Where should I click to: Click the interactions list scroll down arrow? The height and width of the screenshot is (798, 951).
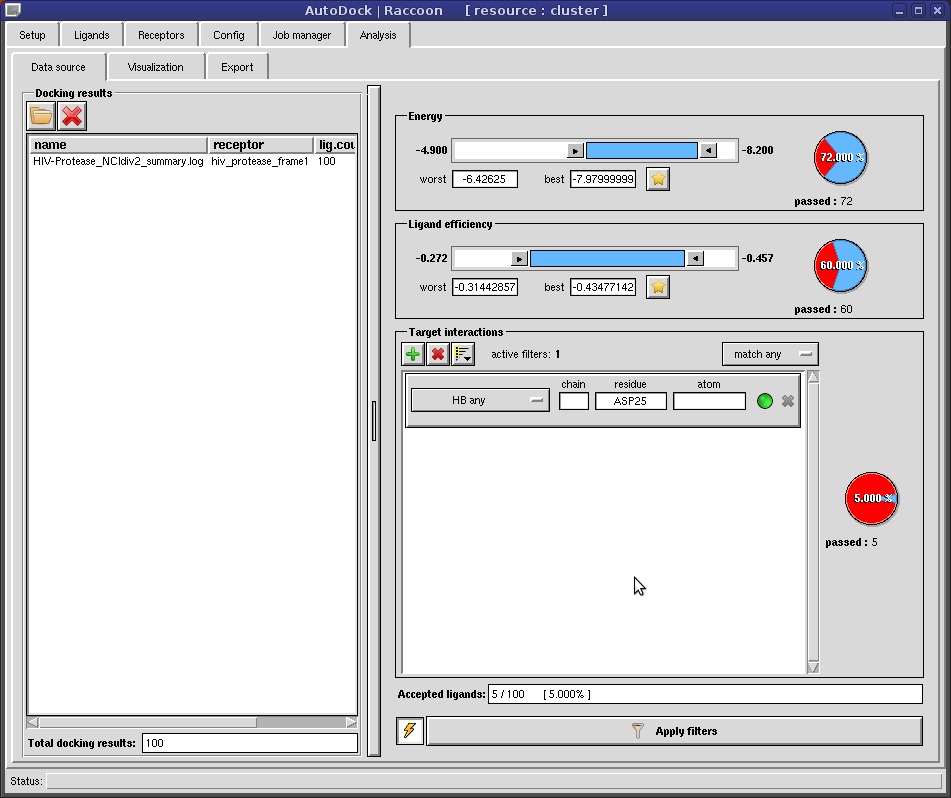813,668
